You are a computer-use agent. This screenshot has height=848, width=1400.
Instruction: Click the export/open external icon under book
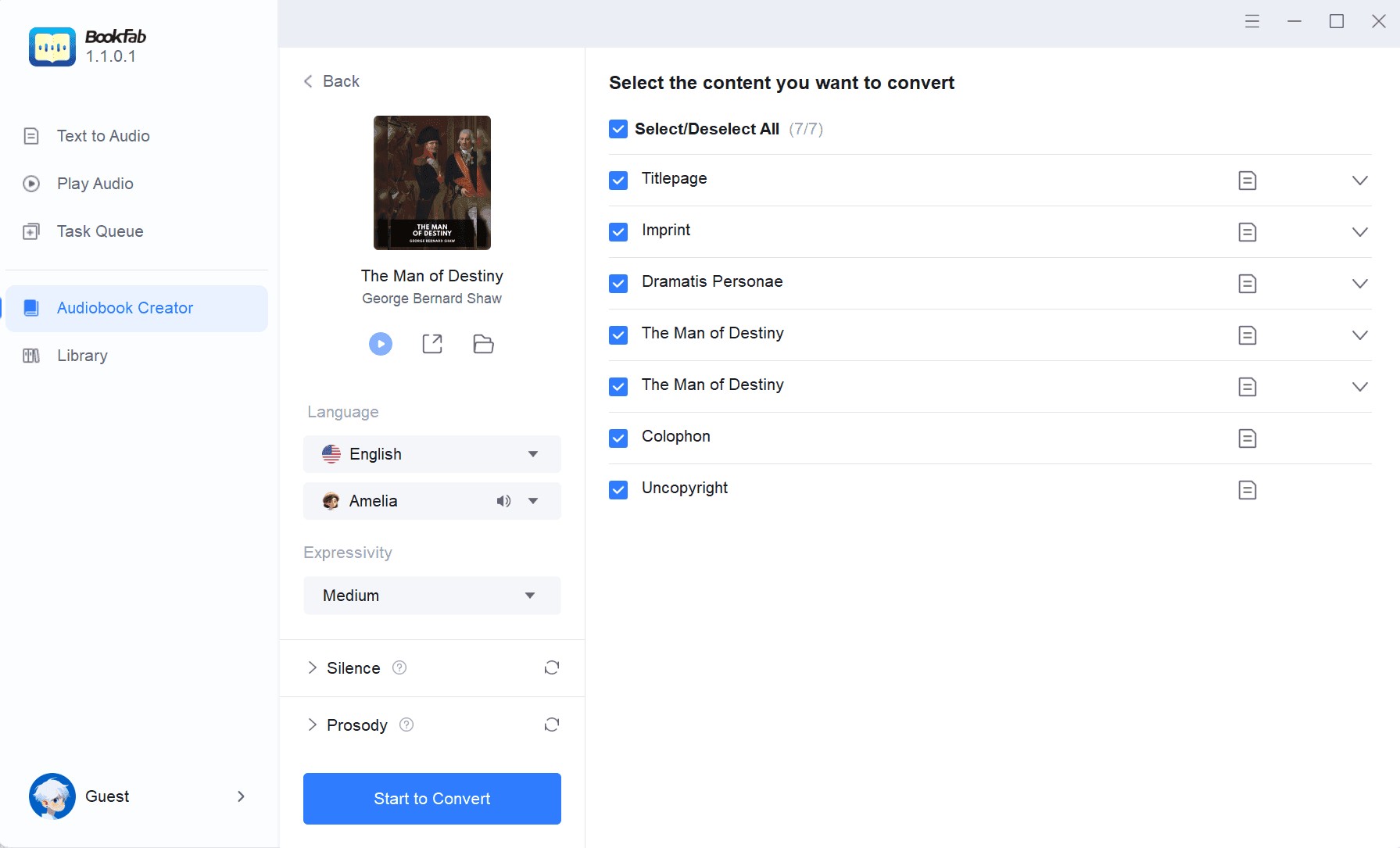432,344
